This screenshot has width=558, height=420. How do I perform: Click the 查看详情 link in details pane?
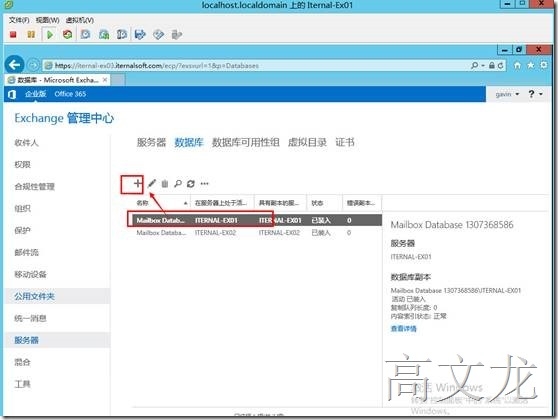tap(404, 328)
